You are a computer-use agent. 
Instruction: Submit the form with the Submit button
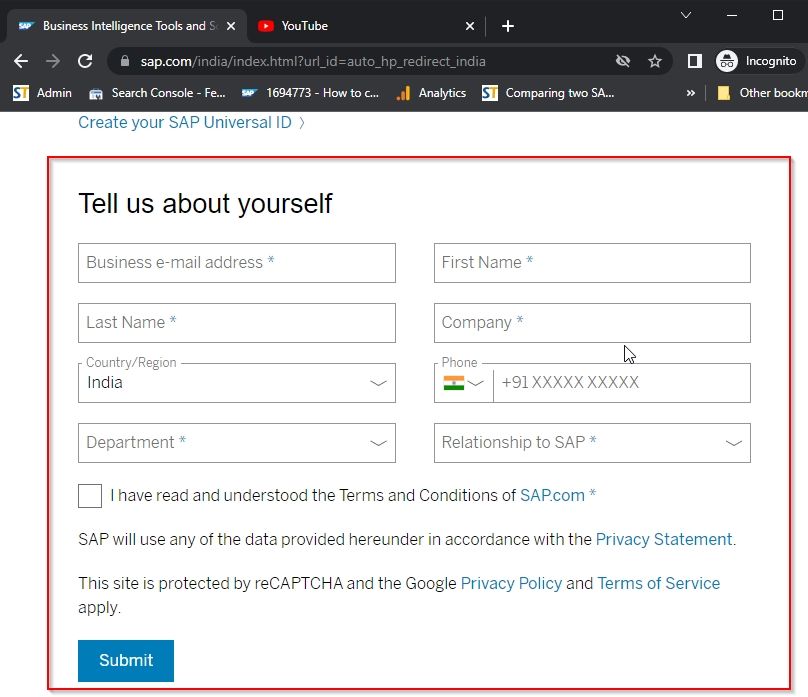point(126,660)
